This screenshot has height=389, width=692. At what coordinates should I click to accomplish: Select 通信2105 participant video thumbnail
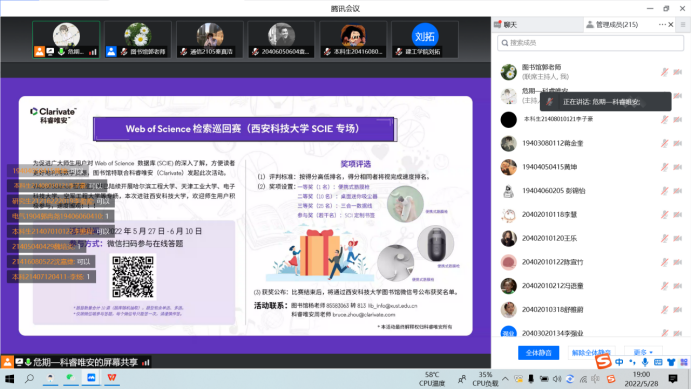pos(210,40)
